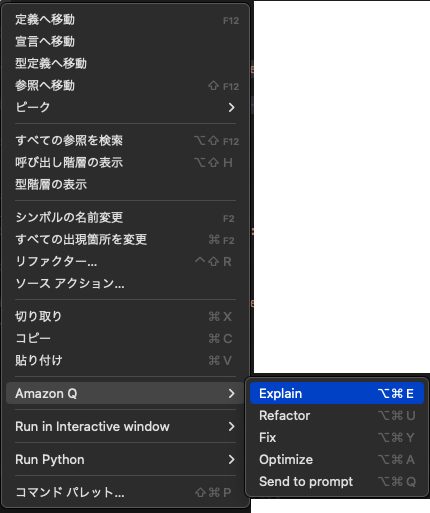The width and height of the screenshot is (430, 513).
Task: Choose Explain in Amazon Q submenu
Action: [337, 394]
